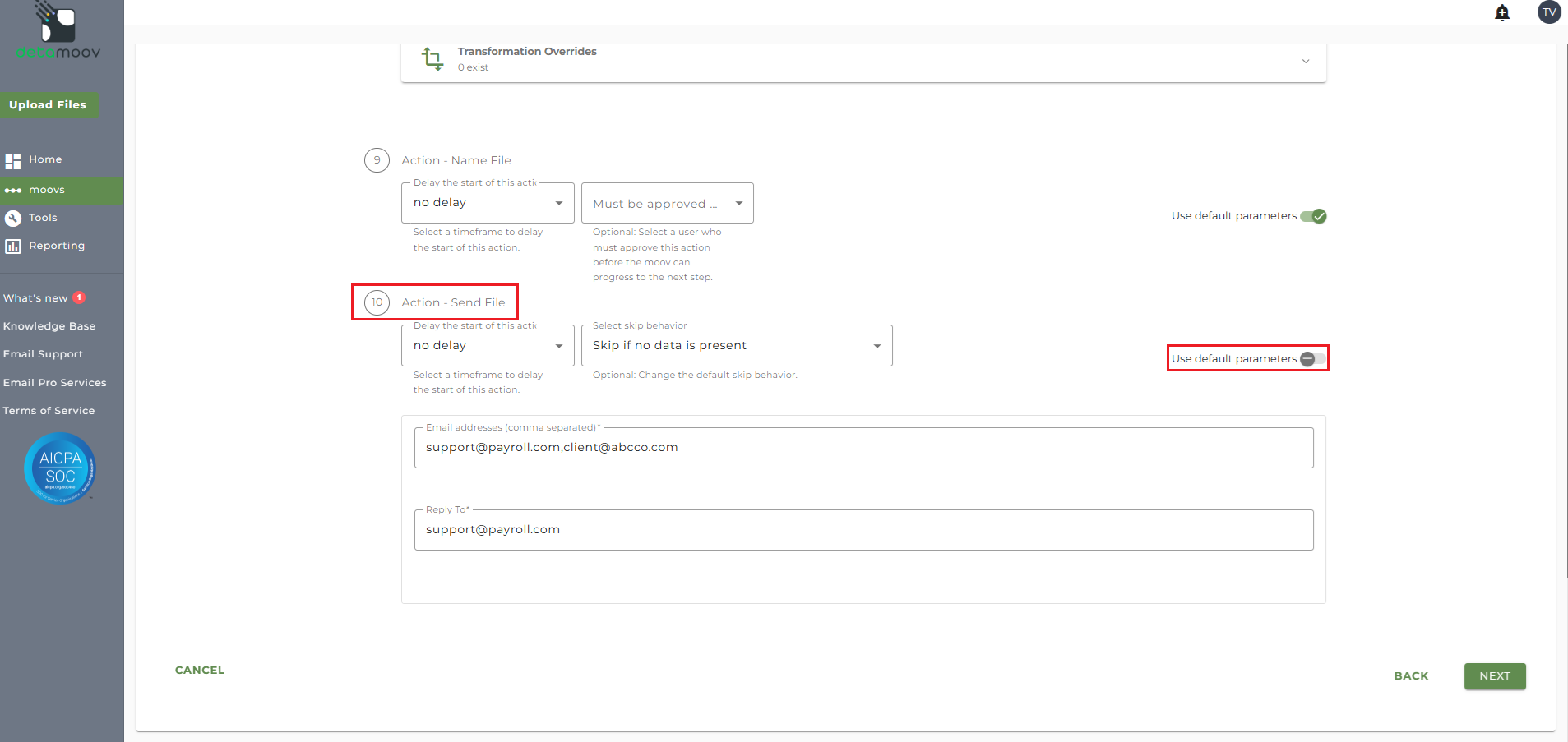The width and height of the screenshot is (1568, 742).
Task: Click the Reporting chart icon
Action: coord(13,247)
